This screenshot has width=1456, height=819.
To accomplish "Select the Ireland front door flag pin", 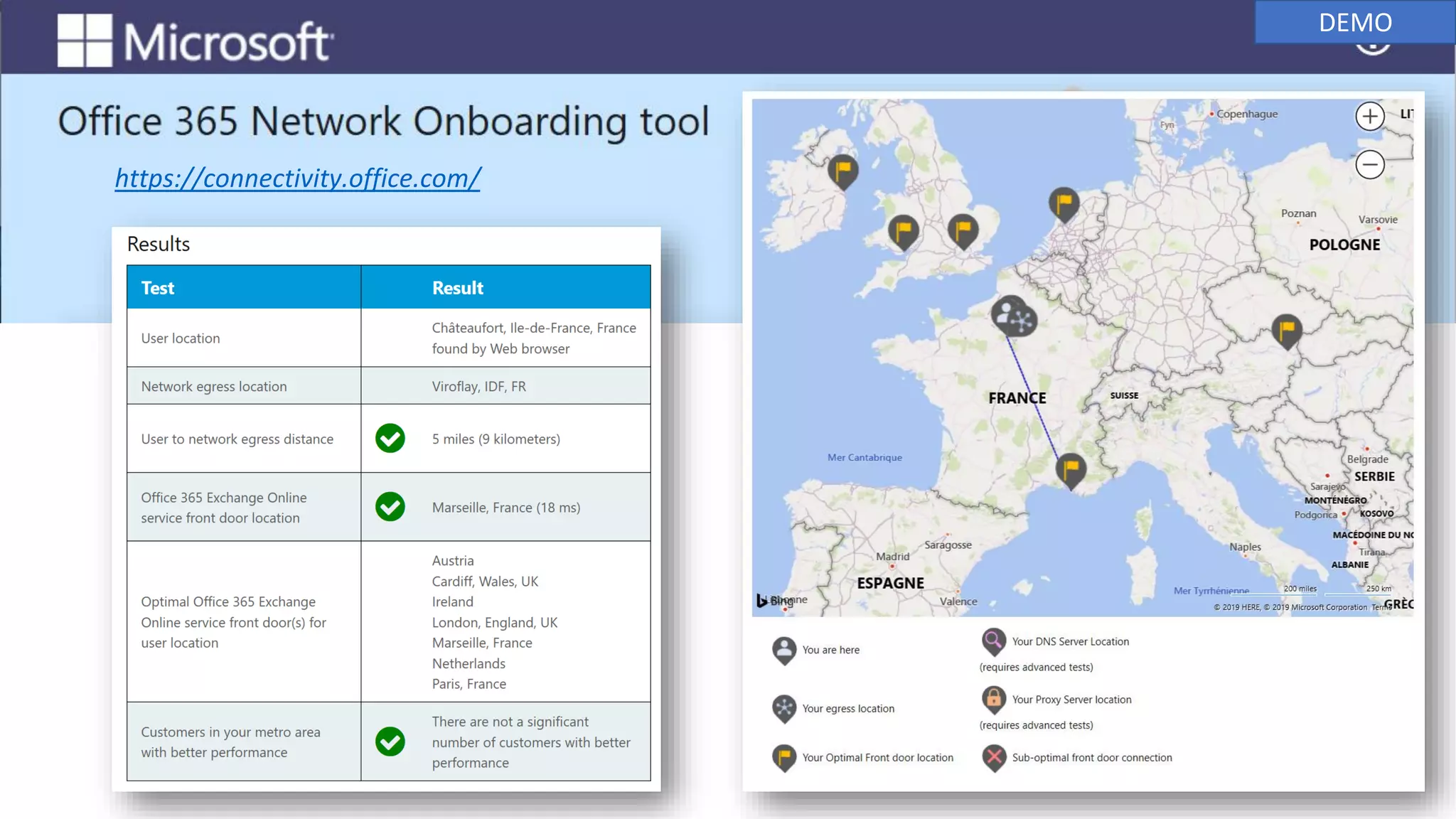I will 843,171.
